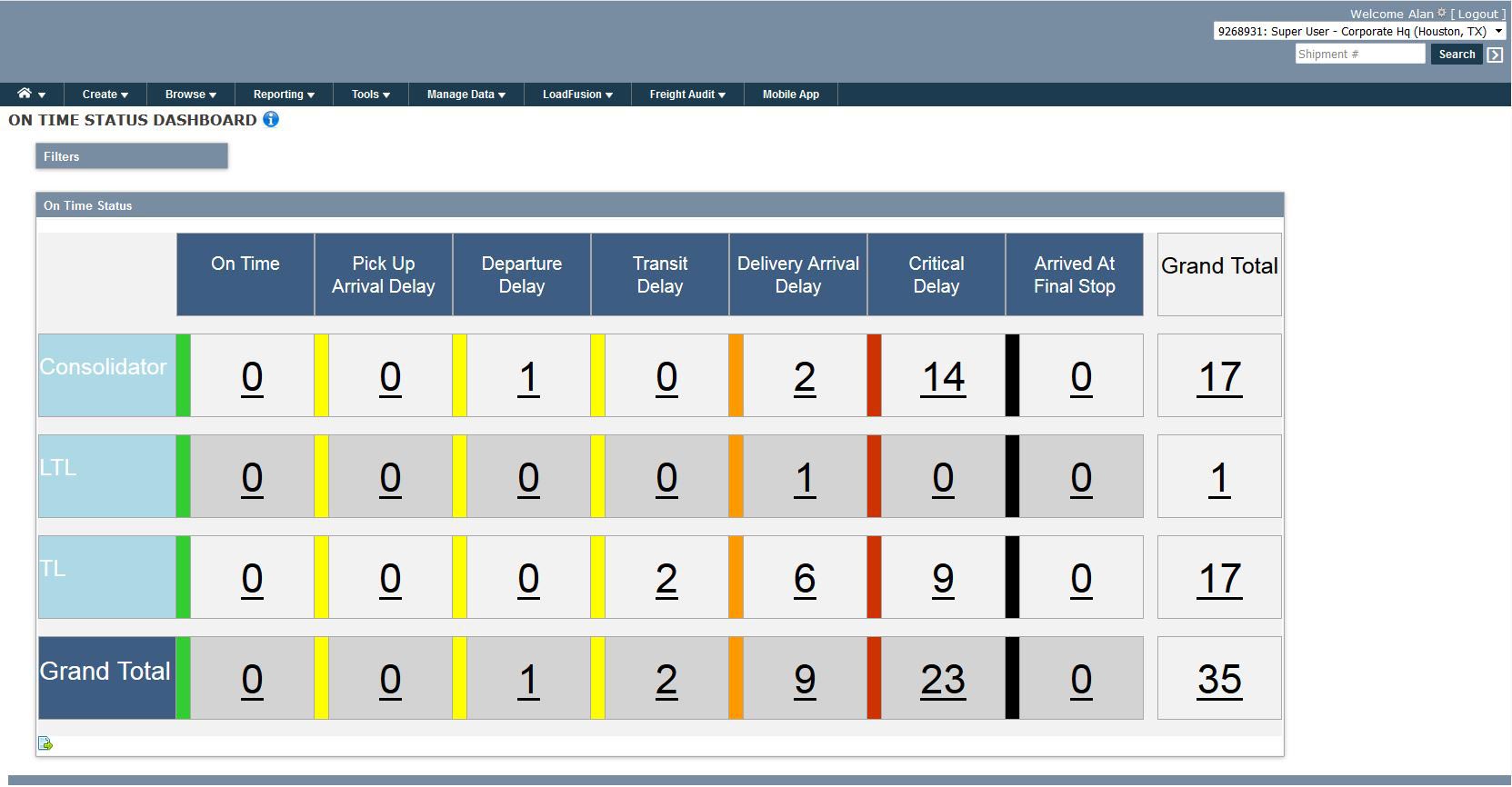Click the Critical Delay column header
The width and height of the screenshot is (1512, 787).
(936, 274)
